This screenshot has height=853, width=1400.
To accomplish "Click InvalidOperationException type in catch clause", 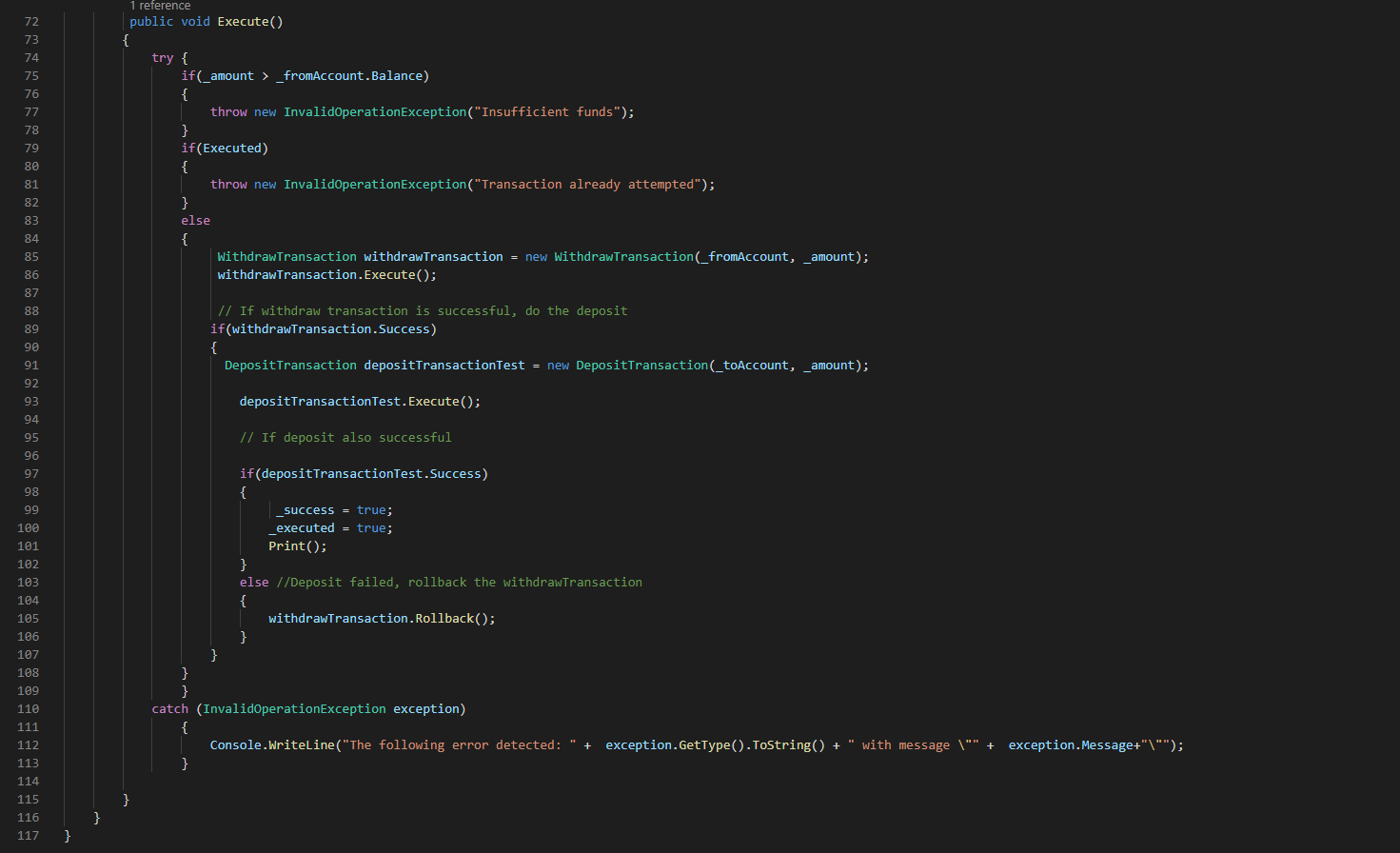I will 294,708.
